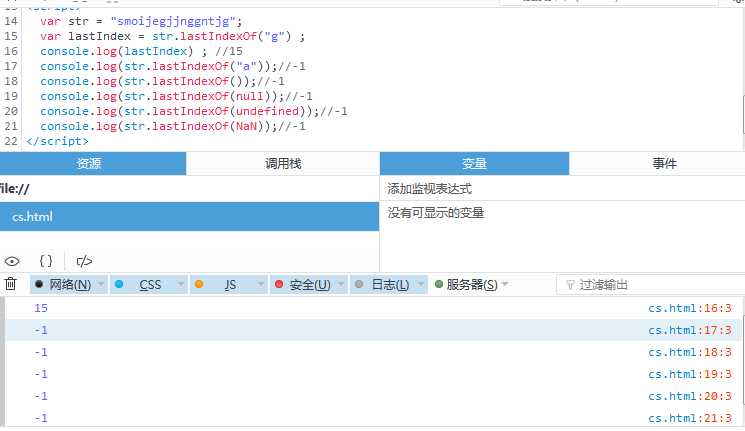Click the string "smoijegjjnggntjg" in code
This screenshot has width=745, height=431.
click(x=173, y=21)
